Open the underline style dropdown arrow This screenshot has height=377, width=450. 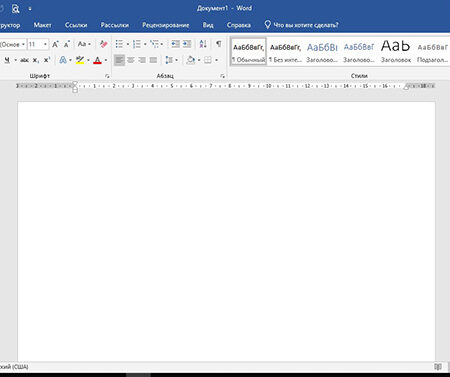click(15, 60)
